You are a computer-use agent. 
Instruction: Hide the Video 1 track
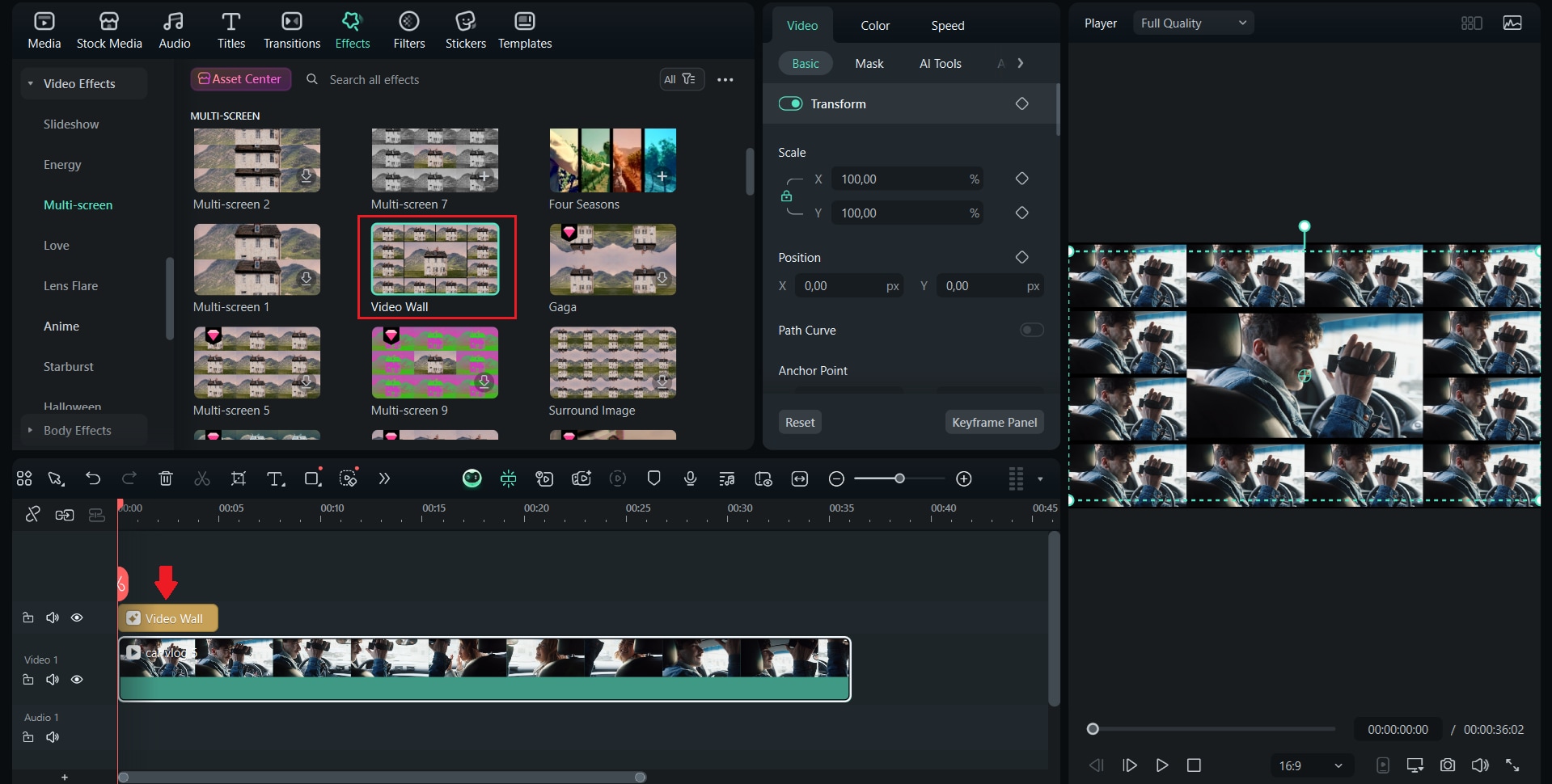tap(77, 680)
